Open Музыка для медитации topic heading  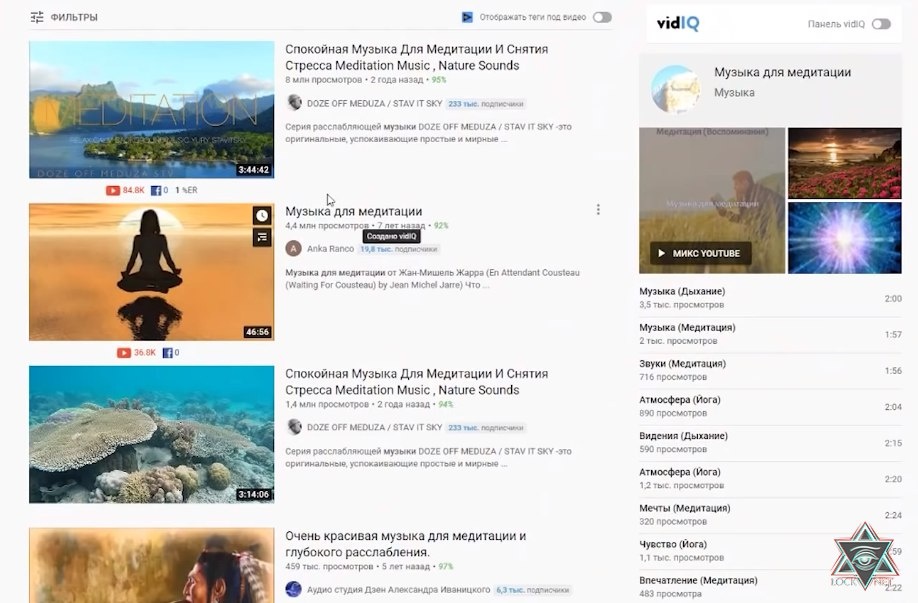[x=782, y=73]
